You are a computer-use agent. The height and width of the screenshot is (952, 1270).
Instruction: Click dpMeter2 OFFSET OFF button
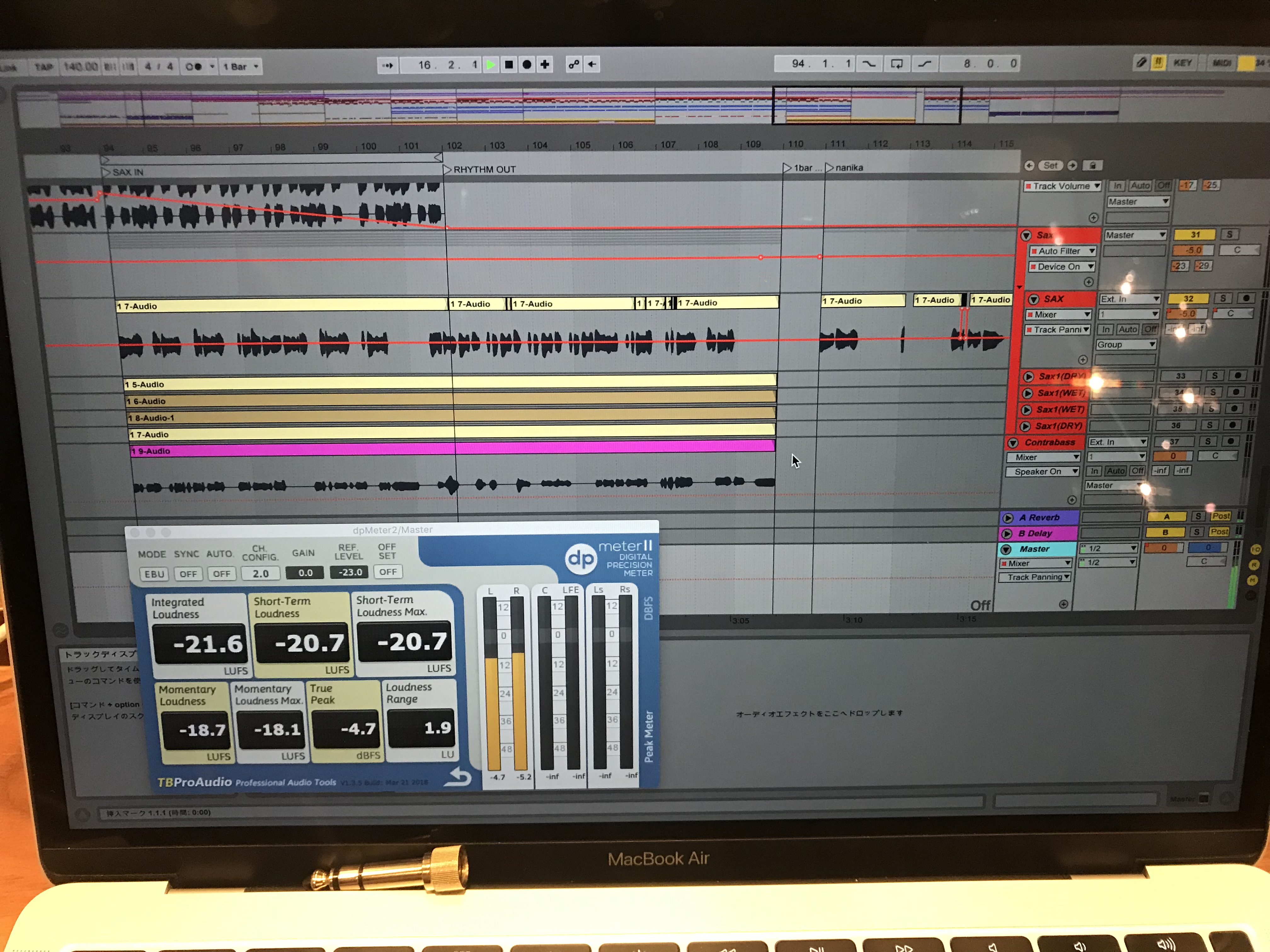coord(387,571)
